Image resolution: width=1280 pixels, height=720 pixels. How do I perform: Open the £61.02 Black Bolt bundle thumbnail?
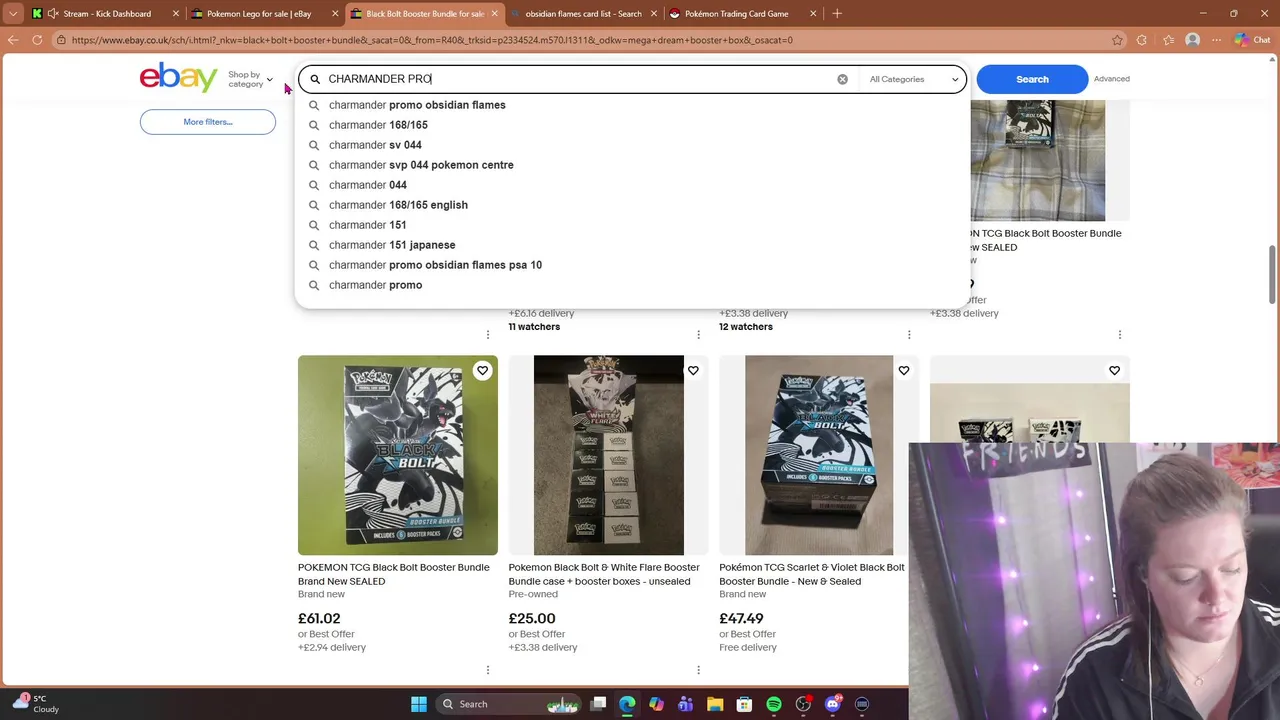[398, 455]
